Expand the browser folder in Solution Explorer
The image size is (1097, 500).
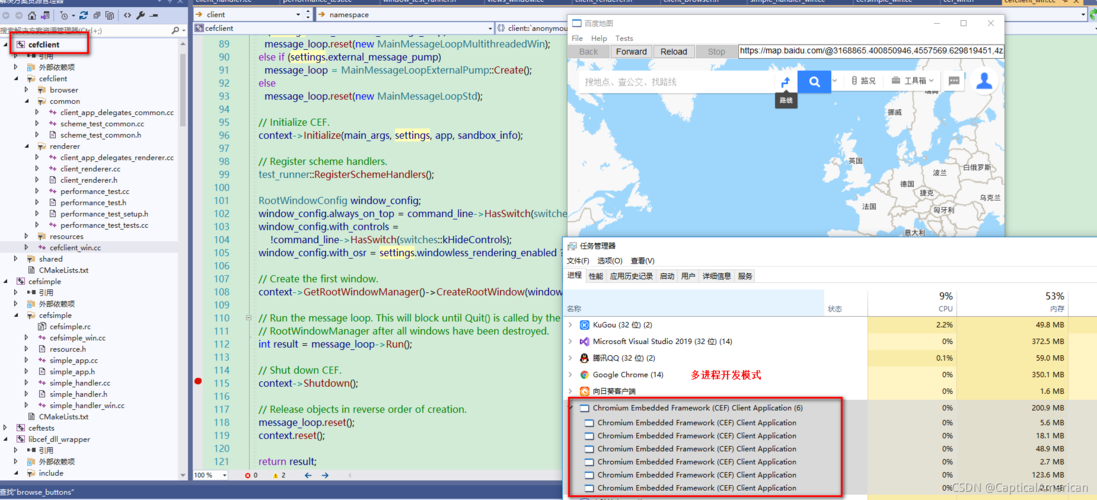[27, 90]
